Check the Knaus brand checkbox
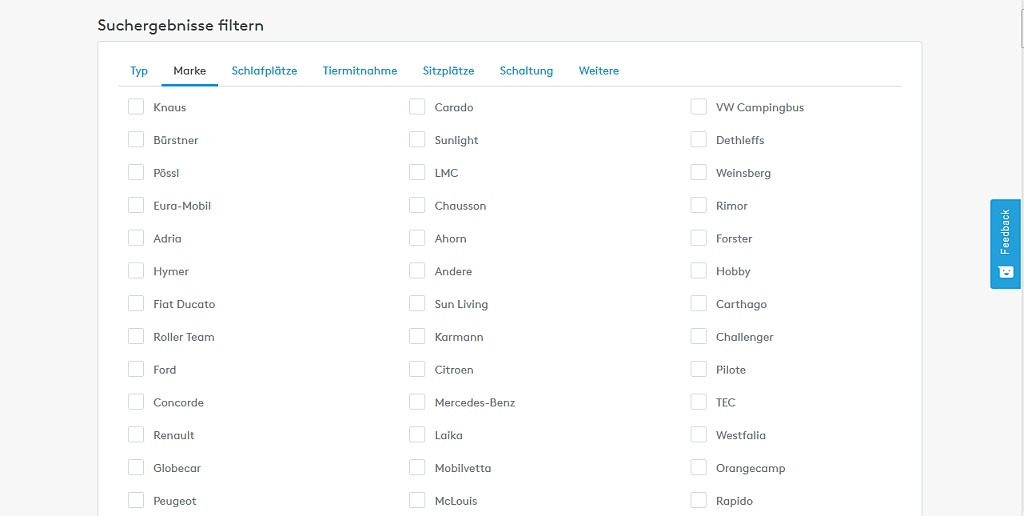This screenshot has height=516, width=1024. coord(136,107)
